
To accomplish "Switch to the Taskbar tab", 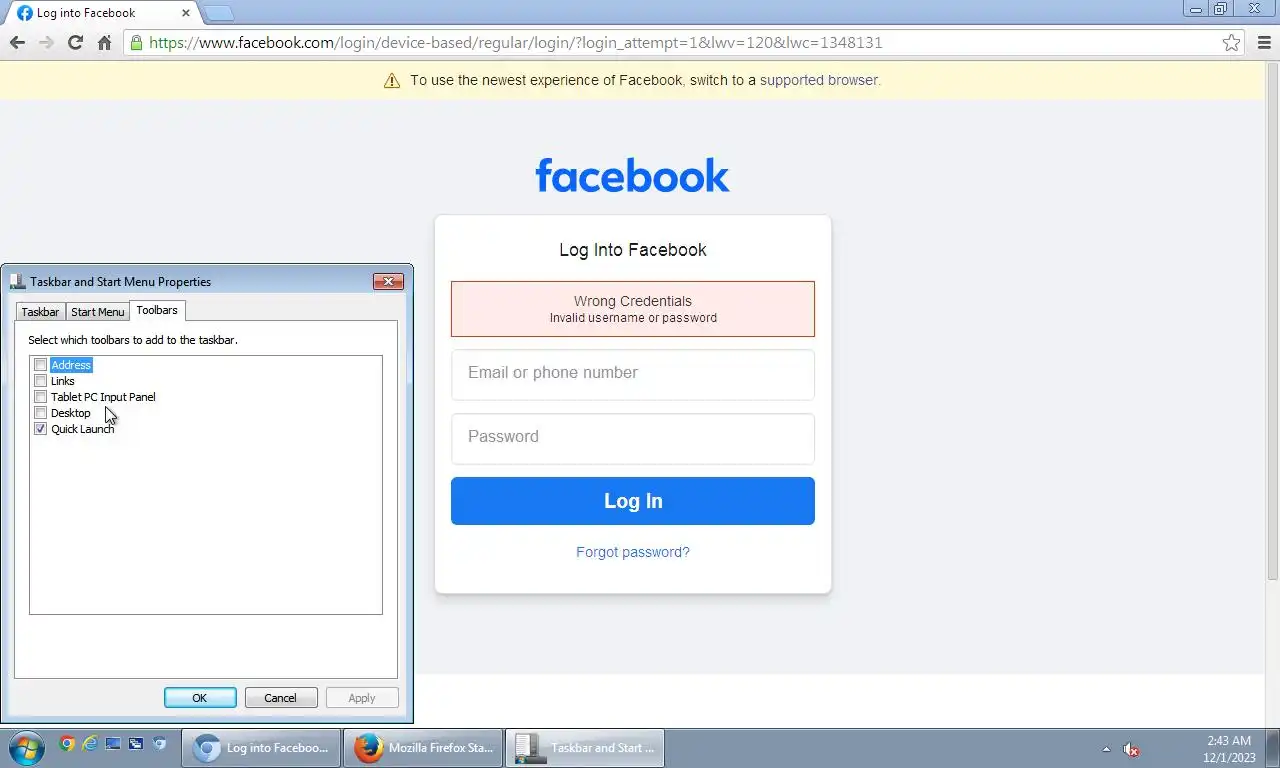I will pos(40,312).
